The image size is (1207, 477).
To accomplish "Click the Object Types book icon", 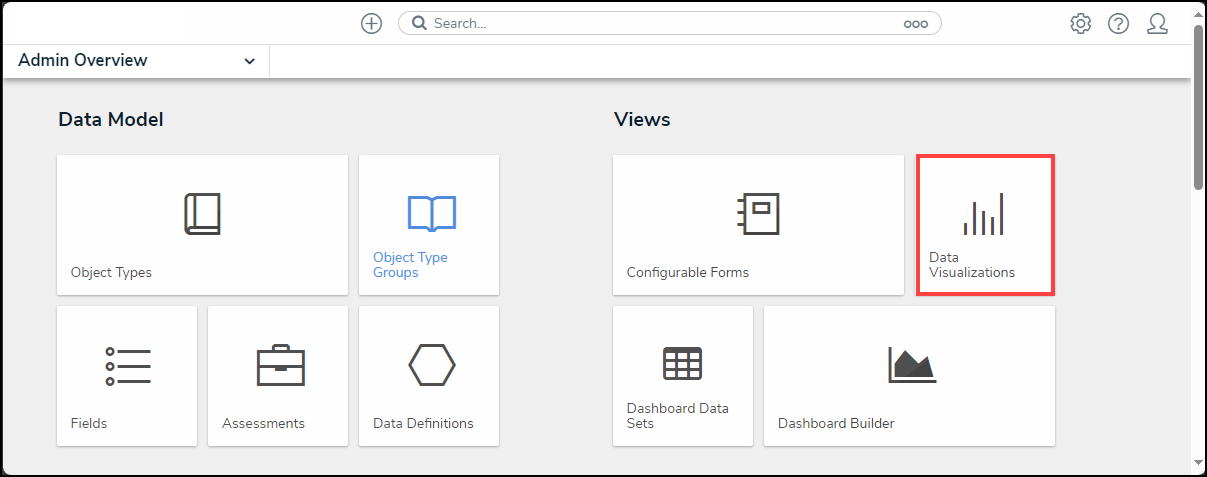I will pyautogui.click(x=202, y=214).
